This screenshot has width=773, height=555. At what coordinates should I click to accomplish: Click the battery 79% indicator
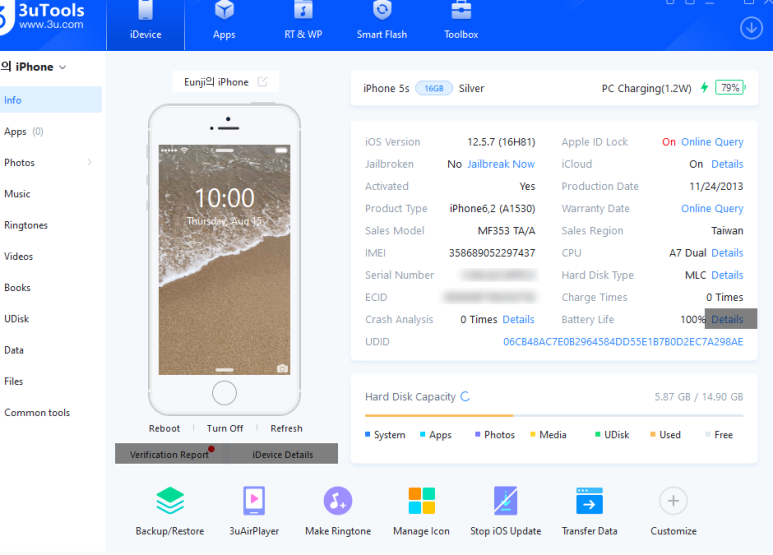coord(730,88)
